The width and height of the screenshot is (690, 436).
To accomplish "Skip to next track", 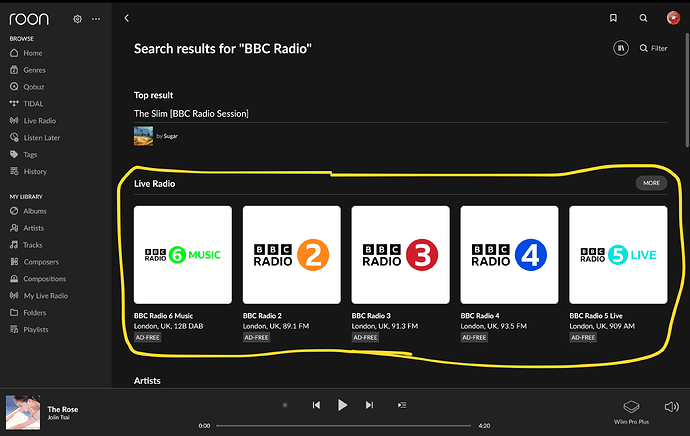I will click(x=369, y=405).
